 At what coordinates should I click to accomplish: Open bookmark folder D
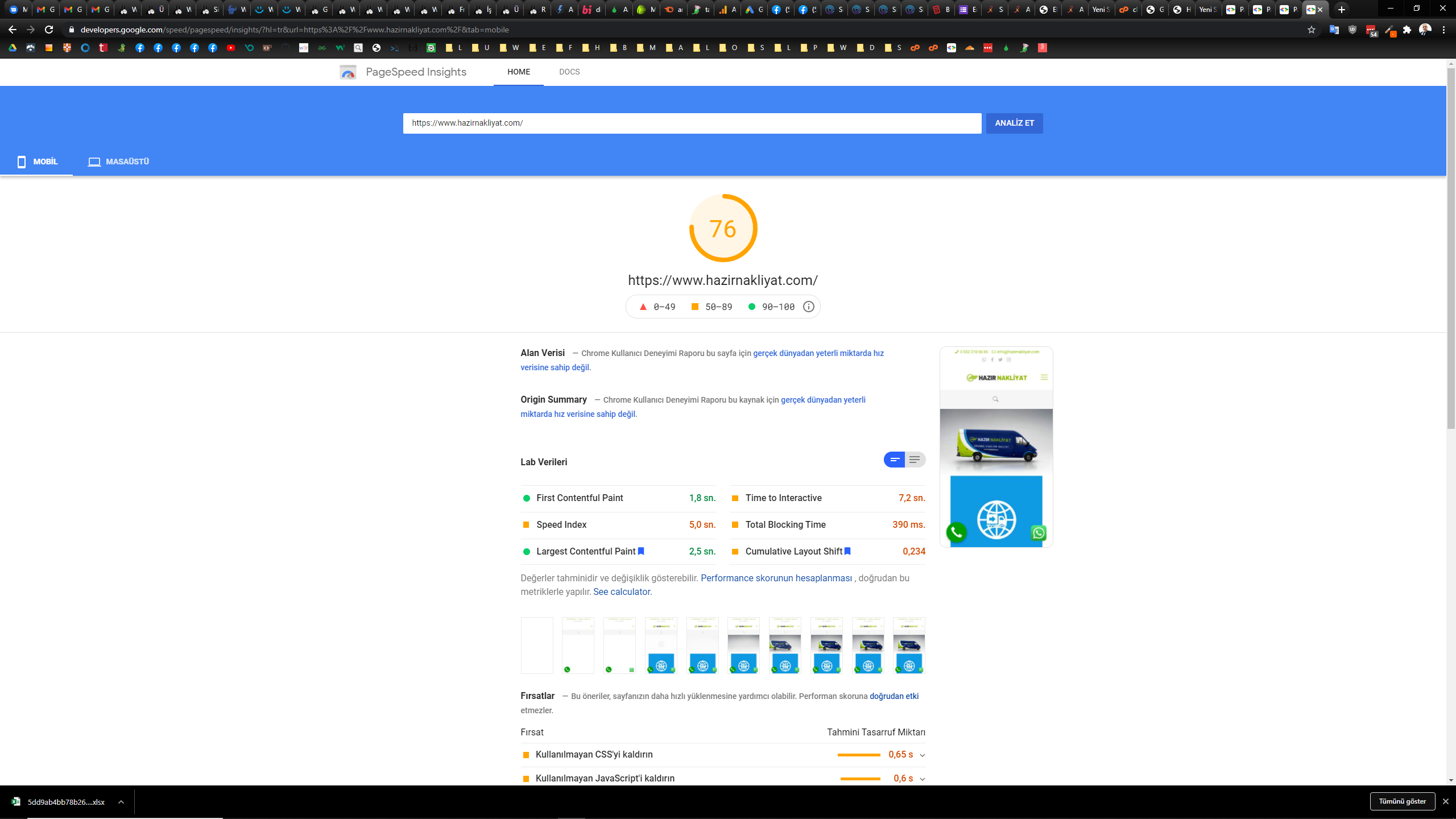866,48
